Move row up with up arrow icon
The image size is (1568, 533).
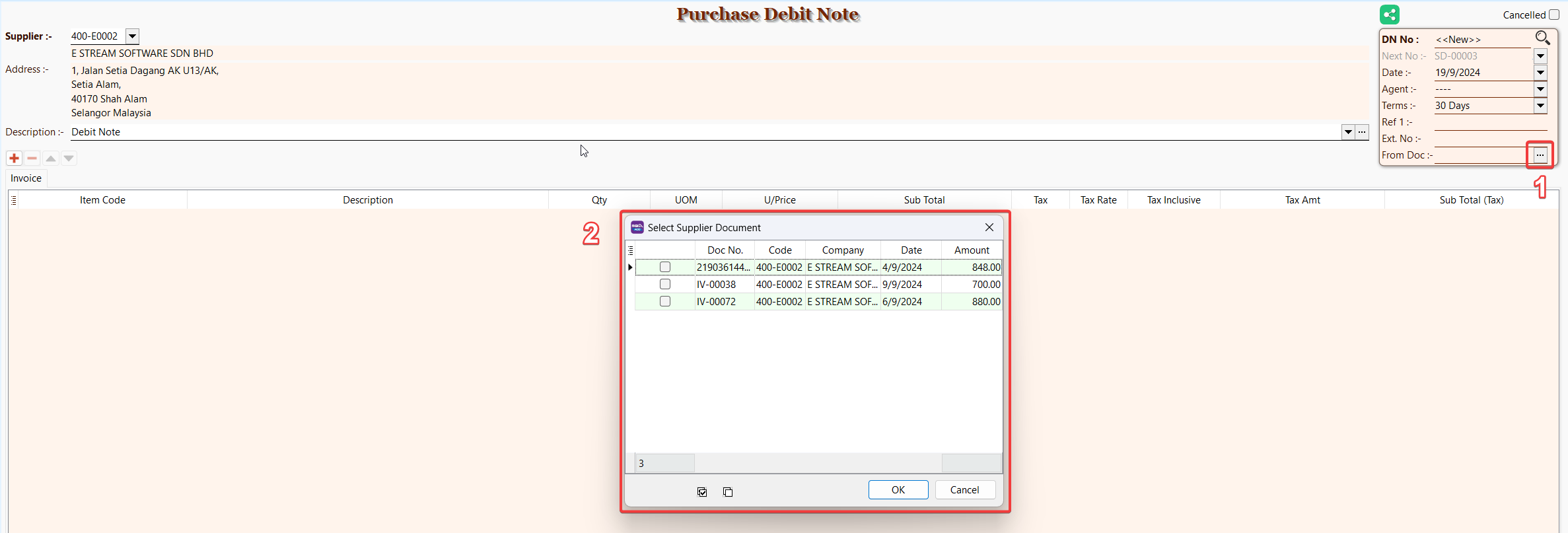51,159
